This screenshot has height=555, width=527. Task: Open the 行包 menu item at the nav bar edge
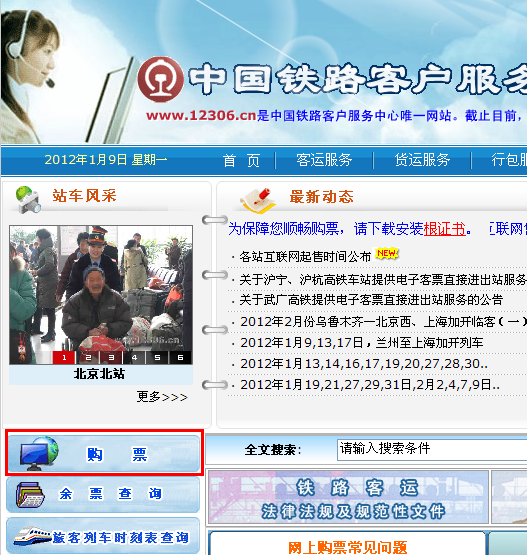tap(509, 160)
